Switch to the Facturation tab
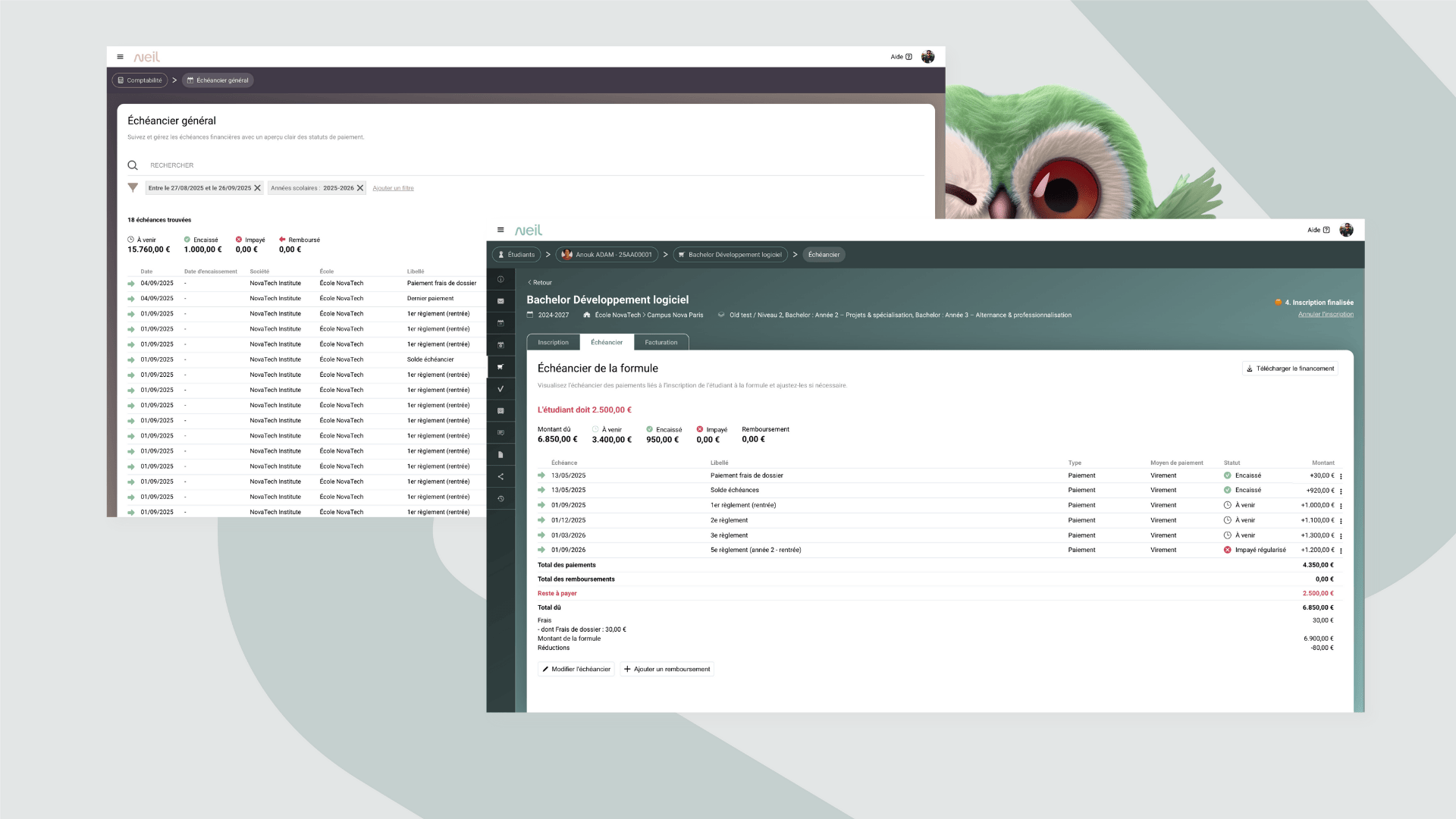This screenshot has width=1456, height=819. (x=661, y=343)
